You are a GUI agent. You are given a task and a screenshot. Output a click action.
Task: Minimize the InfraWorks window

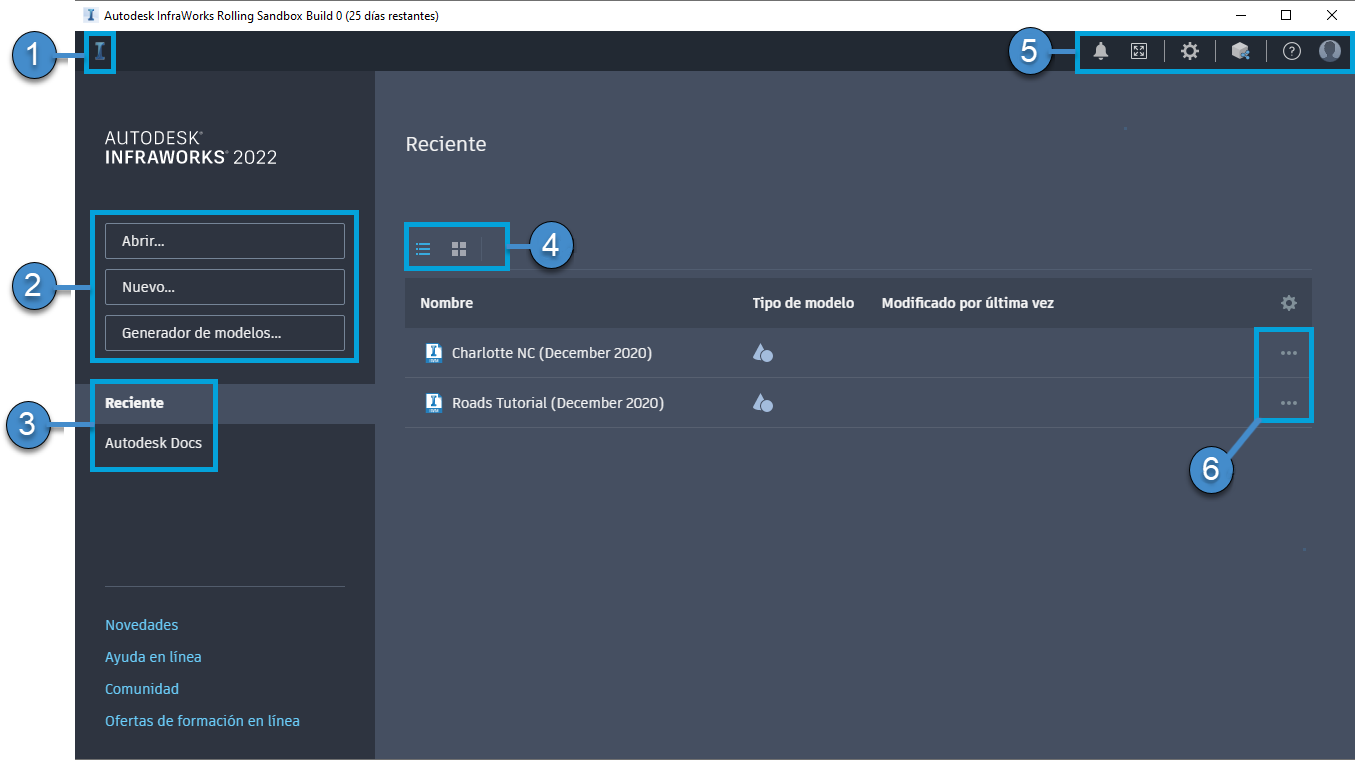coord(1240,15)
